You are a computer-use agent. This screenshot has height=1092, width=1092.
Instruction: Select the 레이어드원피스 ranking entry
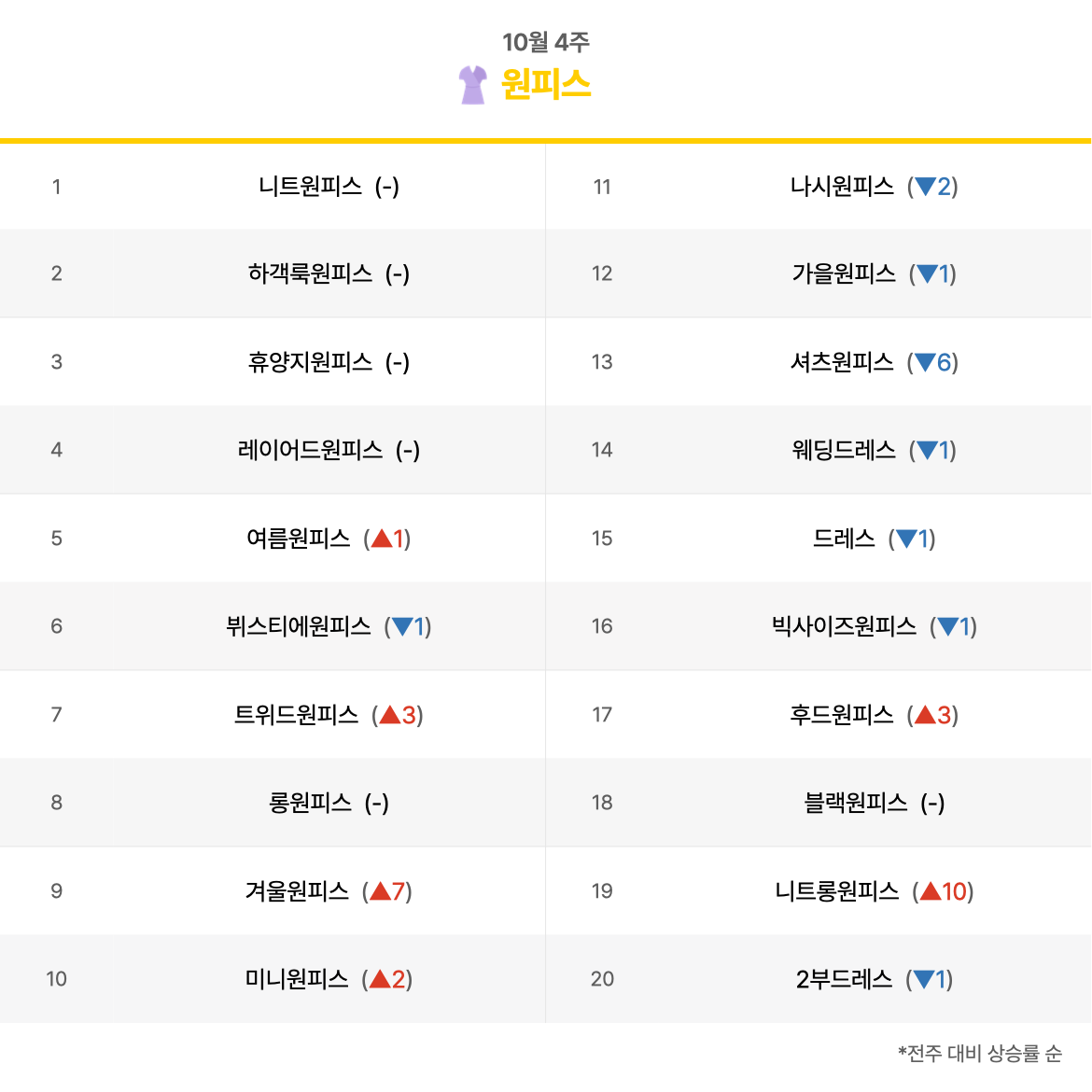tap(310, 450)
